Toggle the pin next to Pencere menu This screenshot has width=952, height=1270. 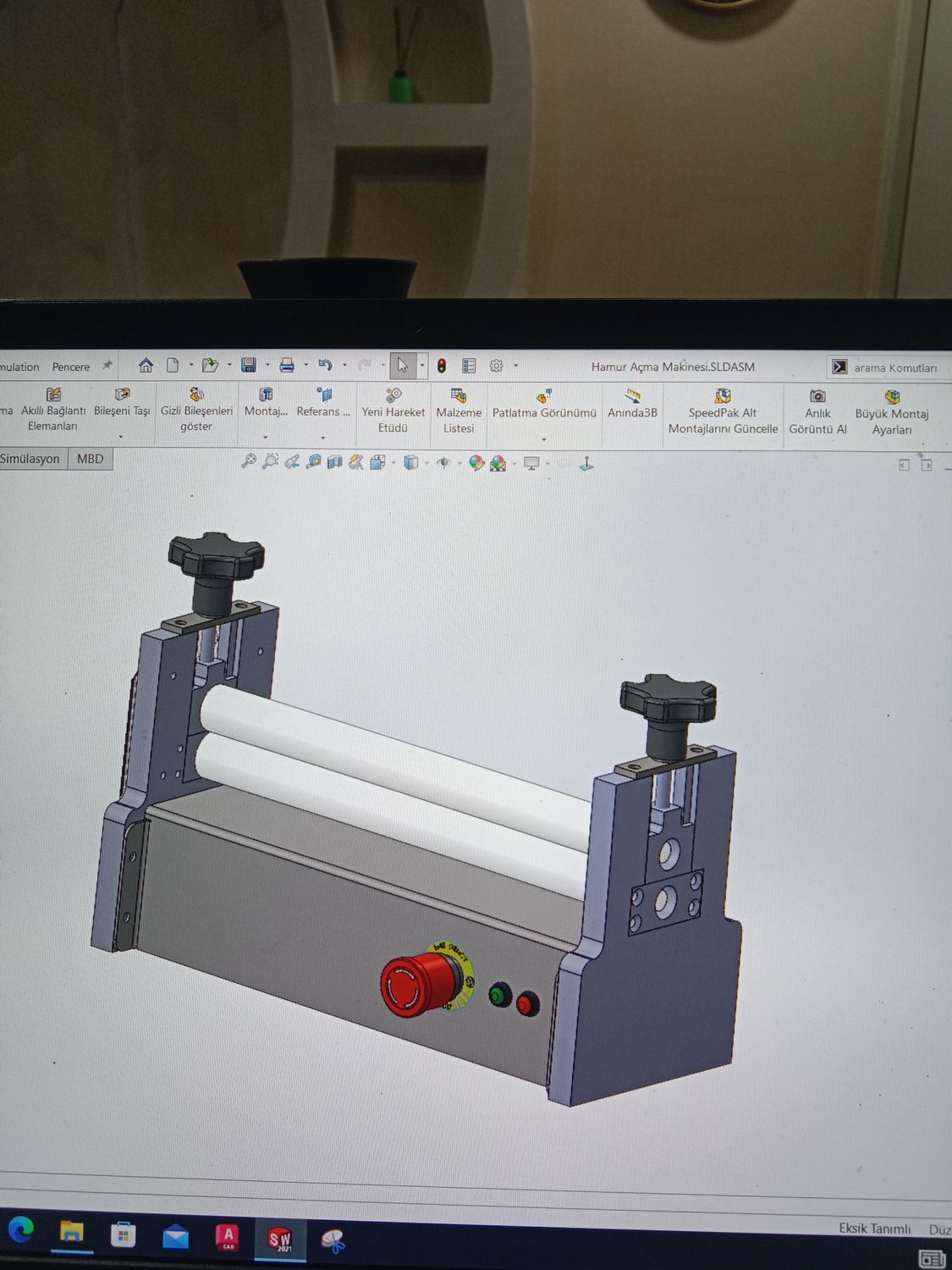point(107,366)
